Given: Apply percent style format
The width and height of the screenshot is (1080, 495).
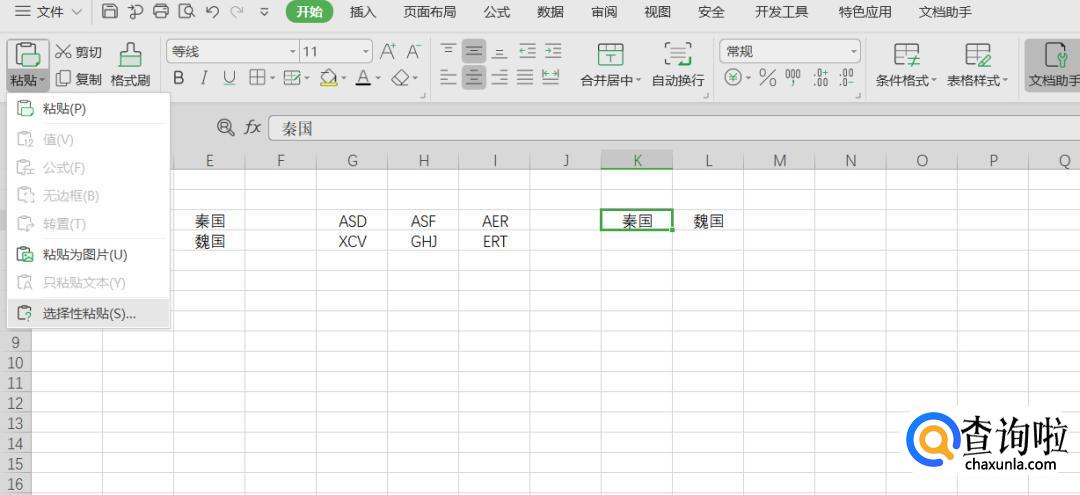Looking at the screenshot, I should (767, 77).
